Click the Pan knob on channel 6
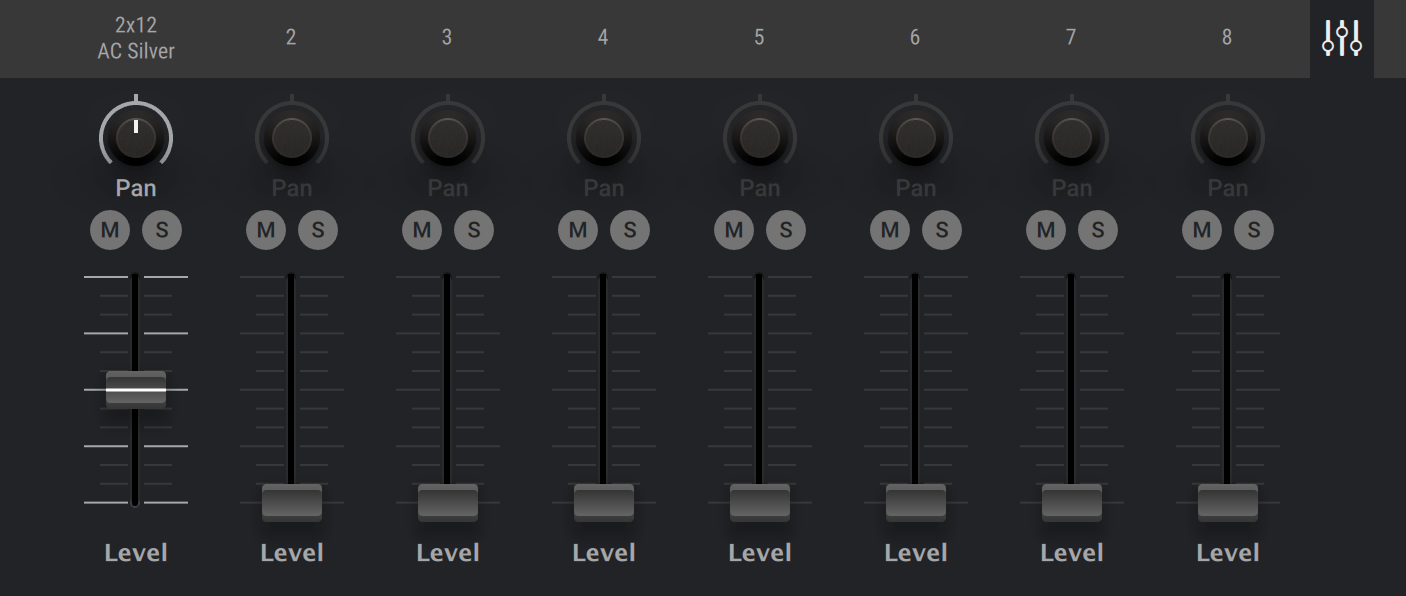The width and height of the screenshot is (1406, 596). click(x=915, y=140)
